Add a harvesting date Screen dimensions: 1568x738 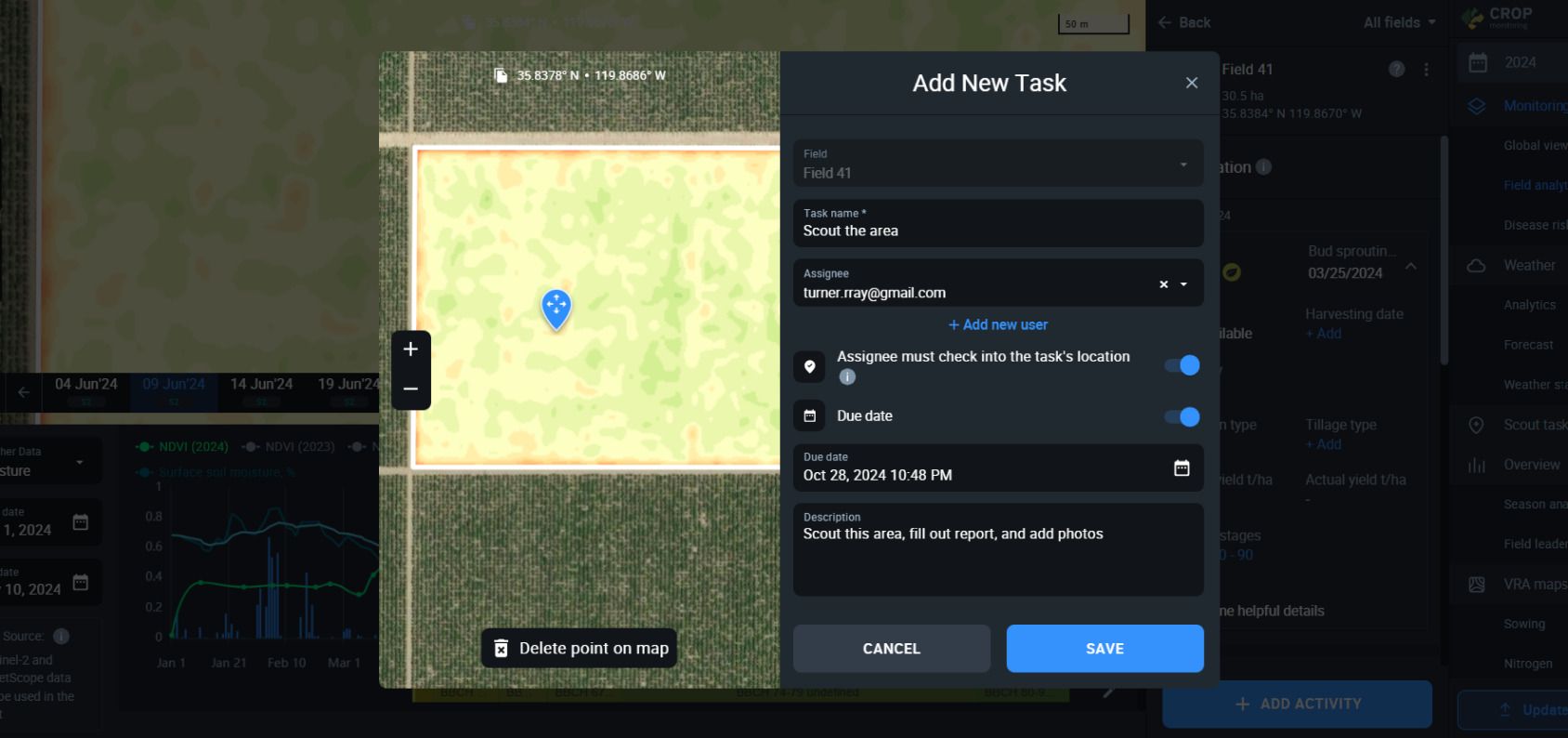(x=1323, y=334)
